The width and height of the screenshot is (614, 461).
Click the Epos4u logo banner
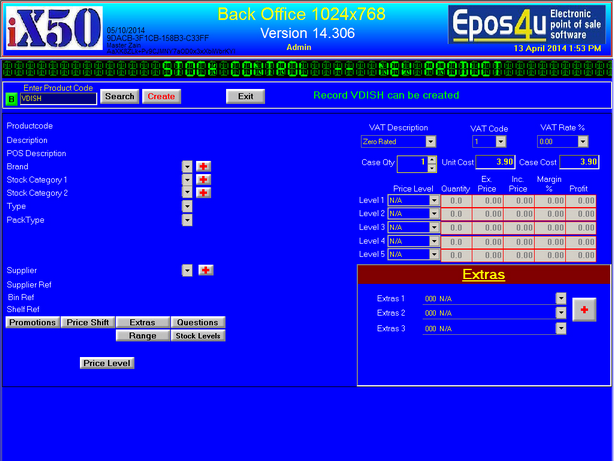click(x=526, y=24)
